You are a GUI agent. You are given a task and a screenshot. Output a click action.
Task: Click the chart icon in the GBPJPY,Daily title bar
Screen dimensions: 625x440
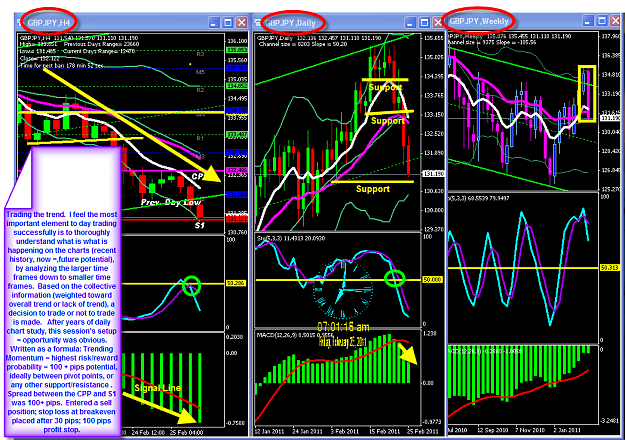258,23
